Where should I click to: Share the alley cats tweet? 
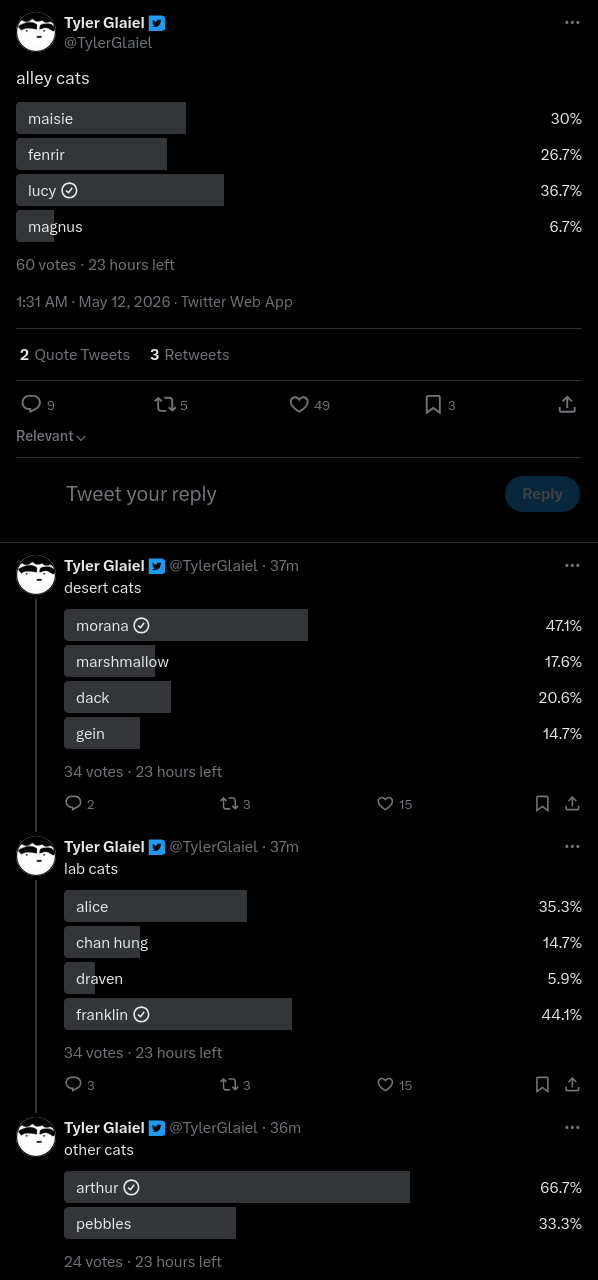click(x=567, y=404)
